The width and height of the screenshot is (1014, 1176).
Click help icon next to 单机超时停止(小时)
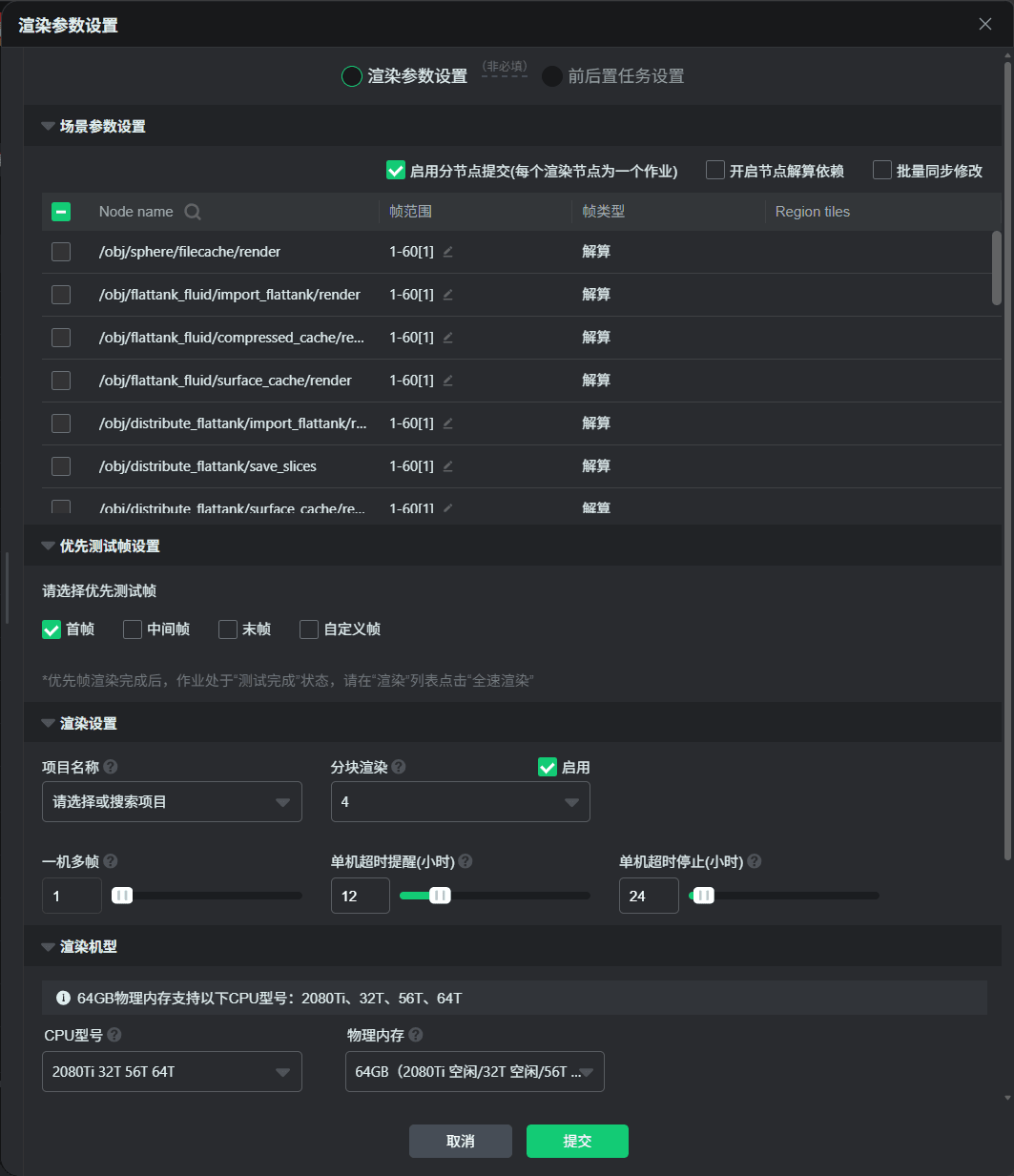(755, 861)
